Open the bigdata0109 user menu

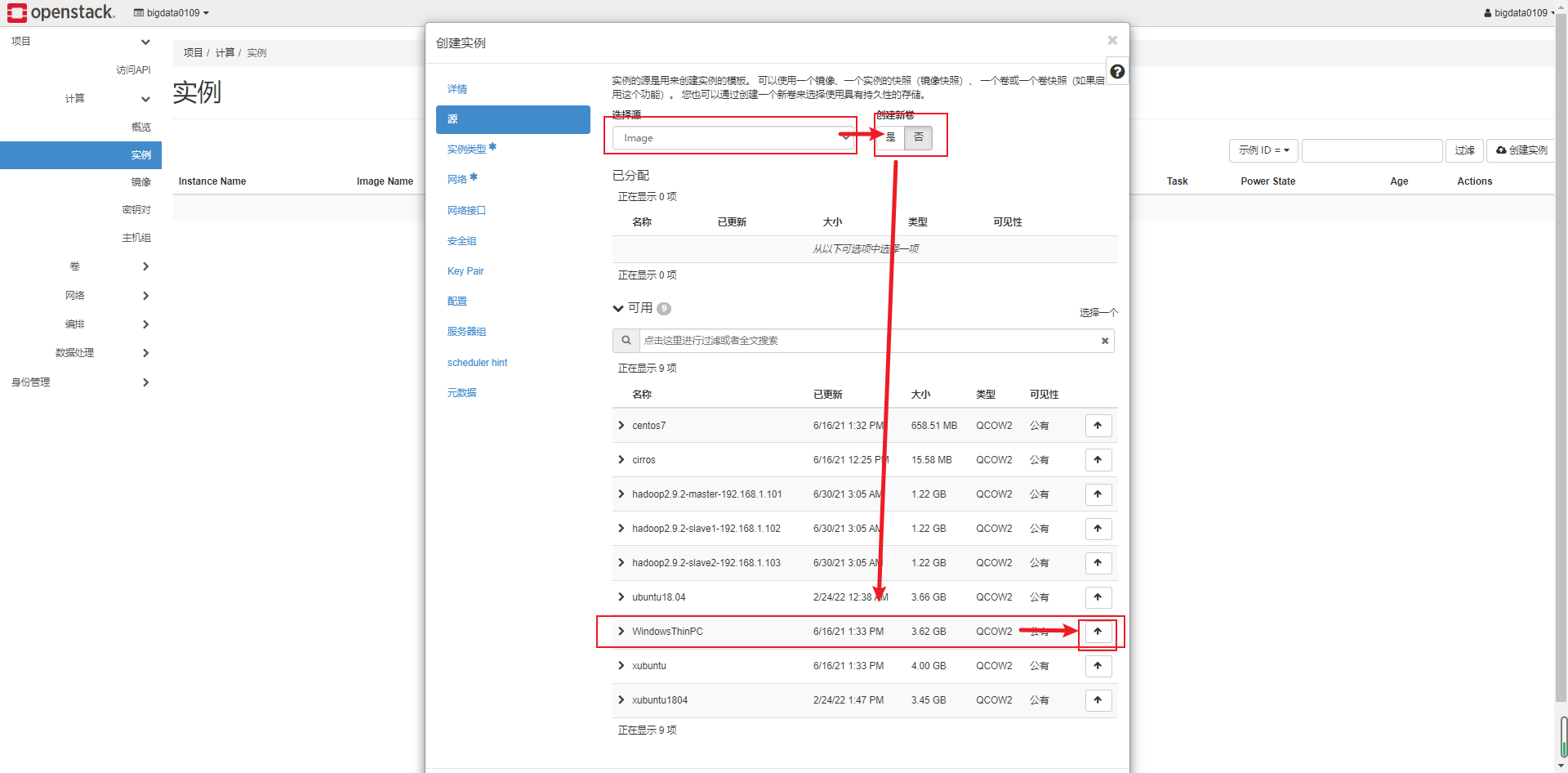(x=1519, y=12)
